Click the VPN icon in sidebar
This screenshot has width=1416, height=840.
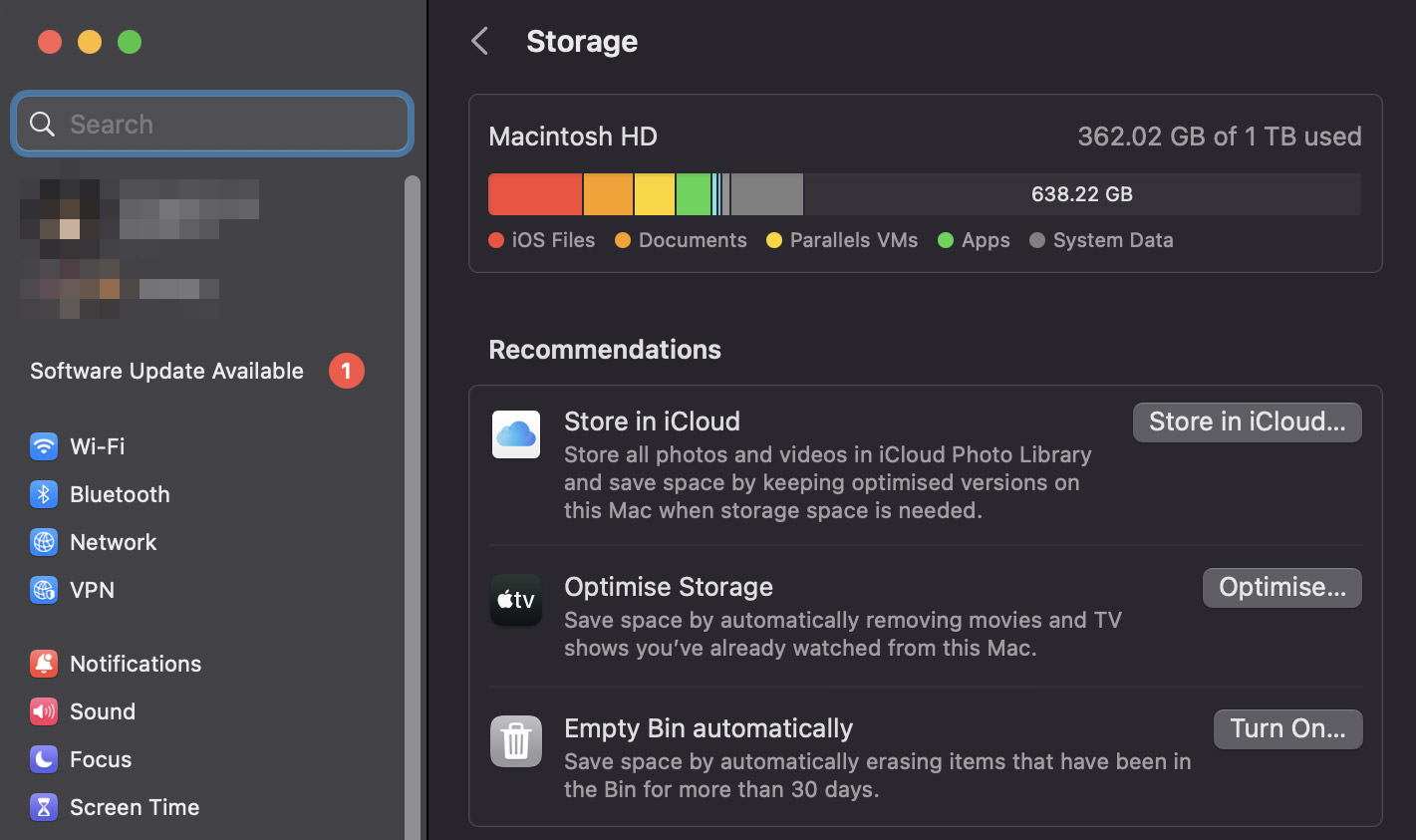coord(44,590)
